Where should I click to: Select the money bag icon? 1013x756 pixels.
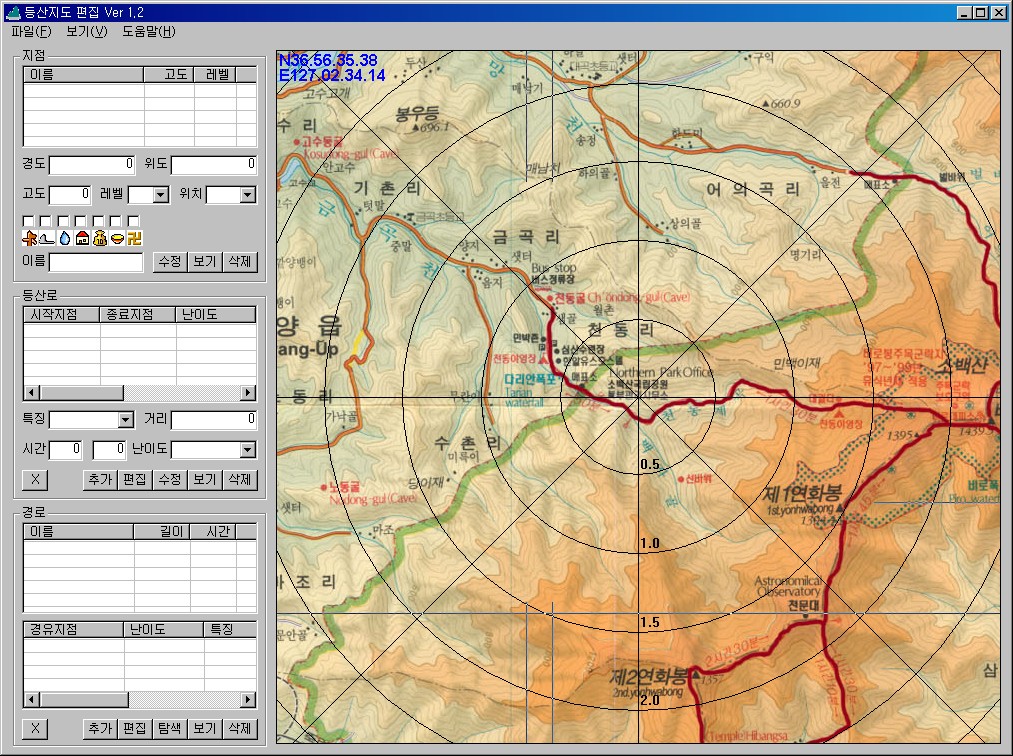click(99, 238)
